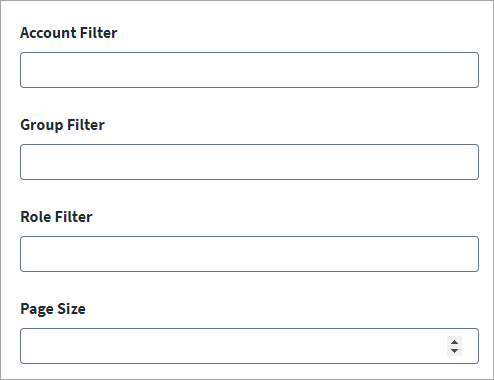
Task: Place cursor in the input below Page Size
Action: click(249, 346)
